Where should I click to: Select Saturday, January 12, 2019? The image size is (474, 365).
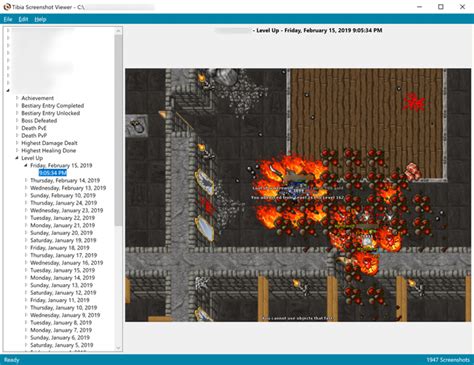pyautogui.click(x=63, y=293)
